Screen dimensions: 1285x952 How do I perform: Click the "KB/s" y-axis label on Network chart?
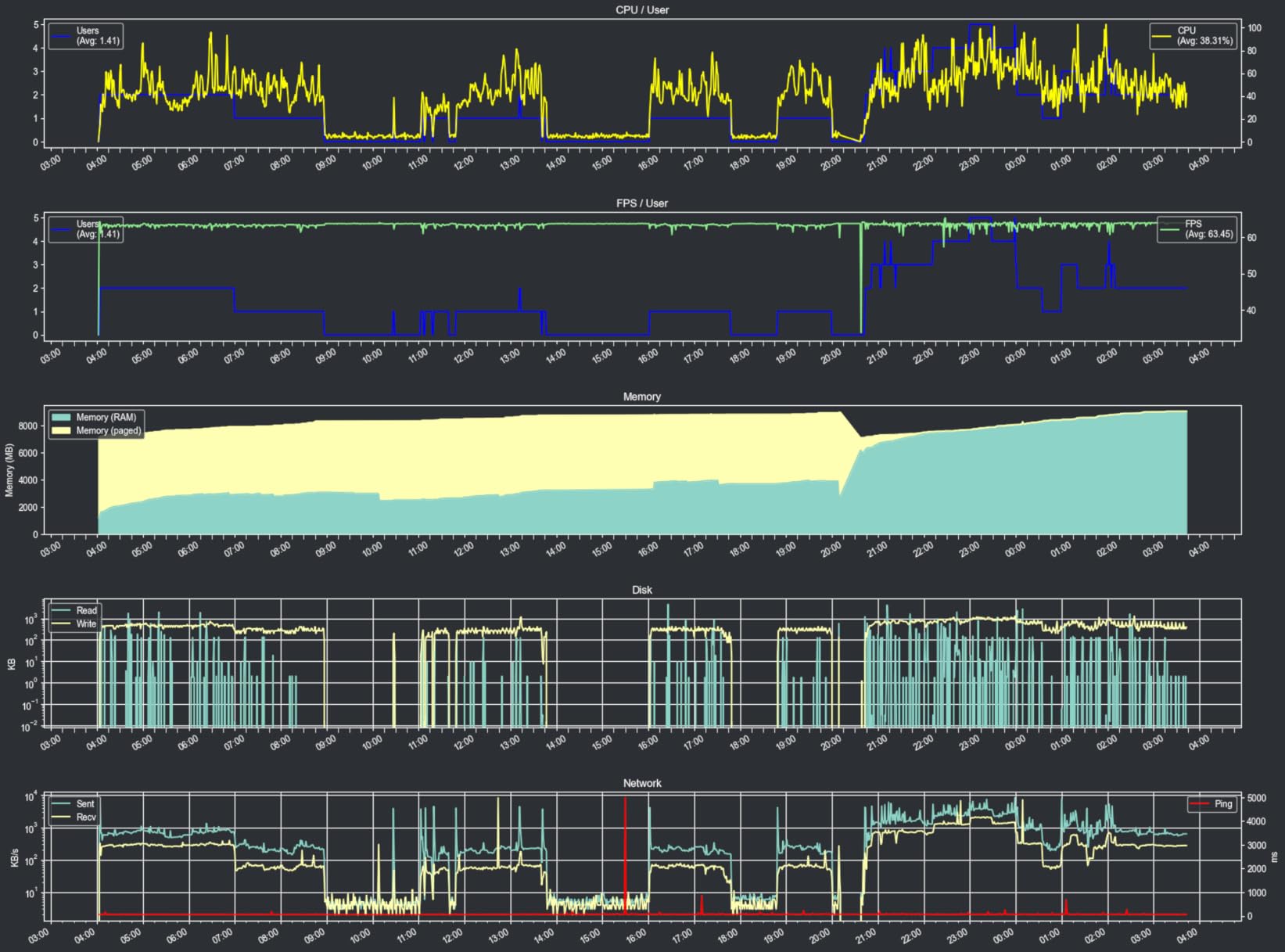tap(13, 857)
